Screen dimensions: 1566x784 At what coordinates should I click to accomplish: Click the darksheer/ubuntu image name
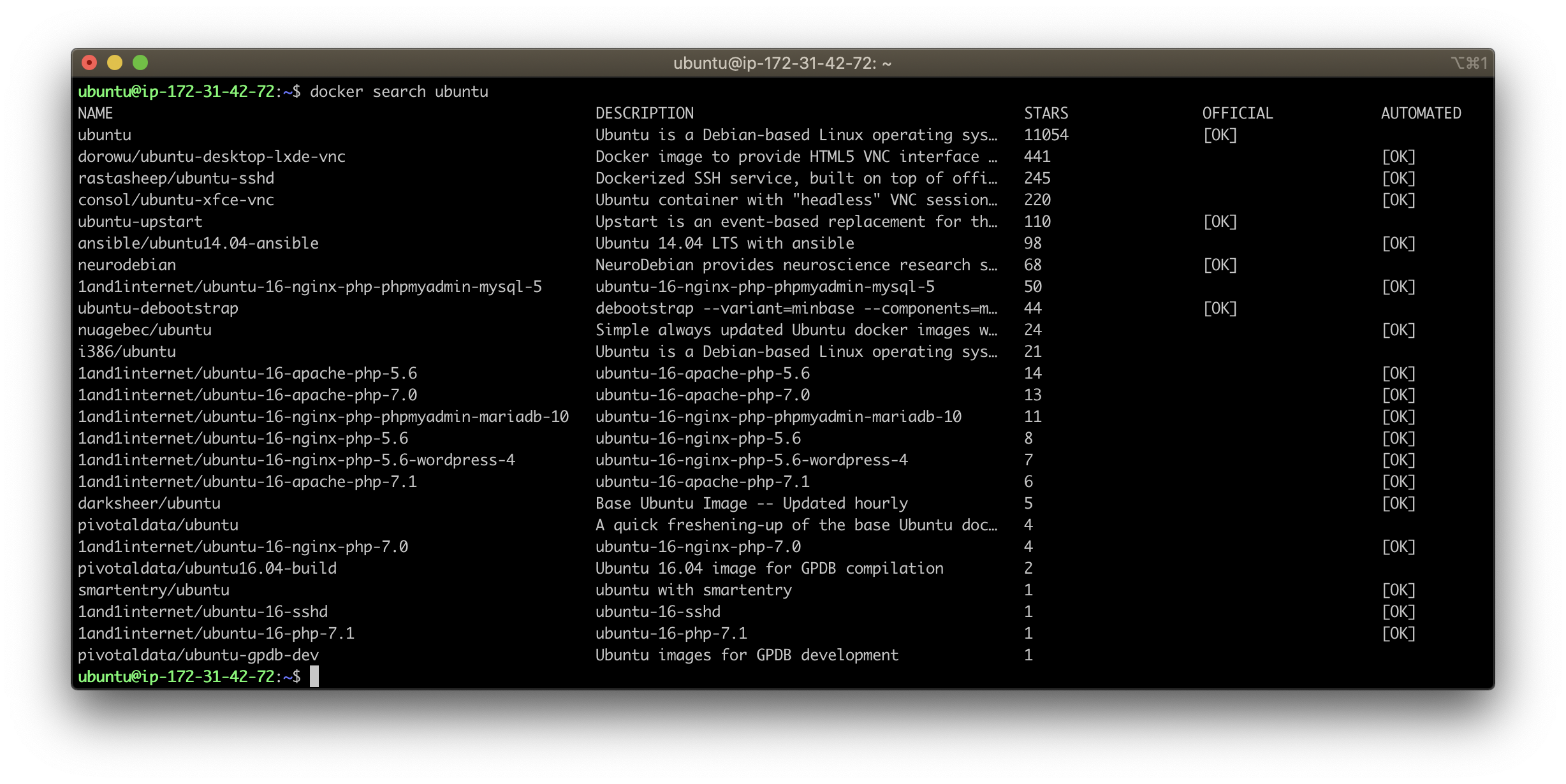click(149, 504)
